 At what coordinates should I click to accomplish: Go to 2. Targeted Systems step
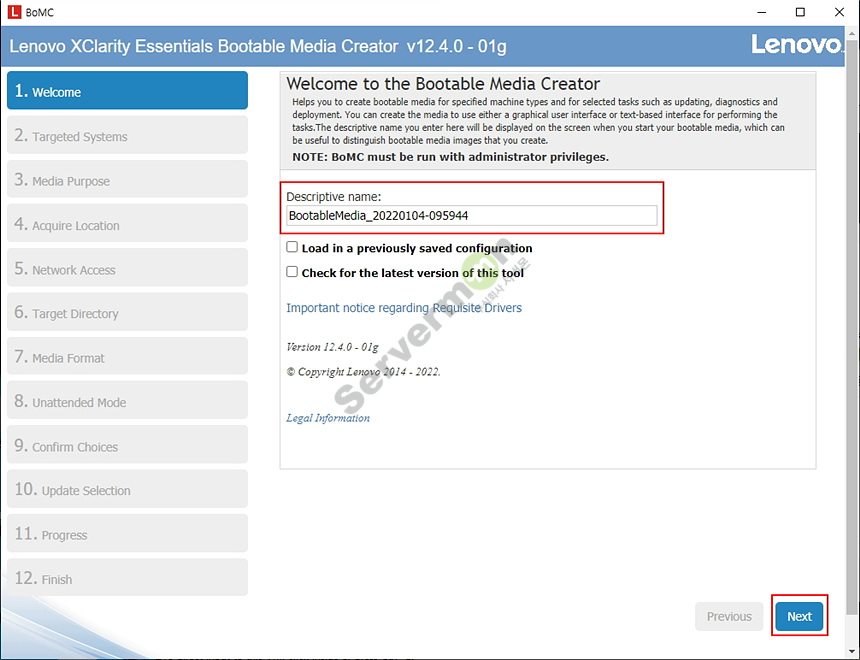coord(127,135)
